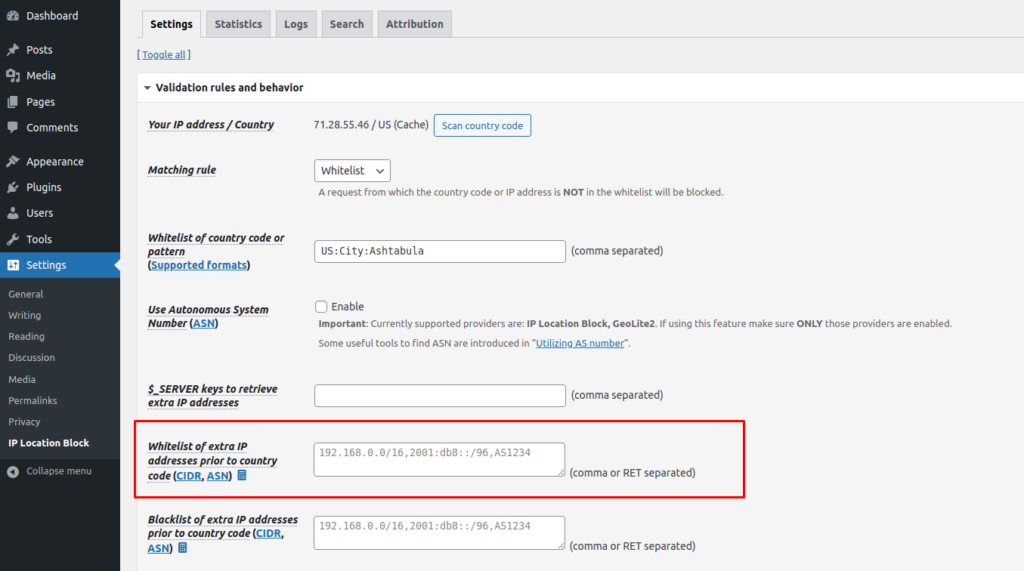
Task: Open the Reading settings submenu item
Action: [x=26, y=336]
